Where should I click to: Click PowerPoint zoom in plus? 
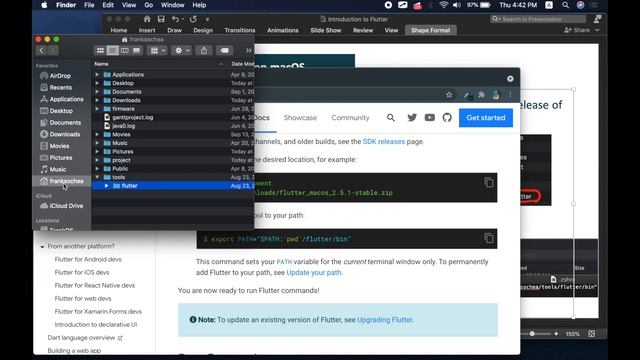tap(556, 334)
